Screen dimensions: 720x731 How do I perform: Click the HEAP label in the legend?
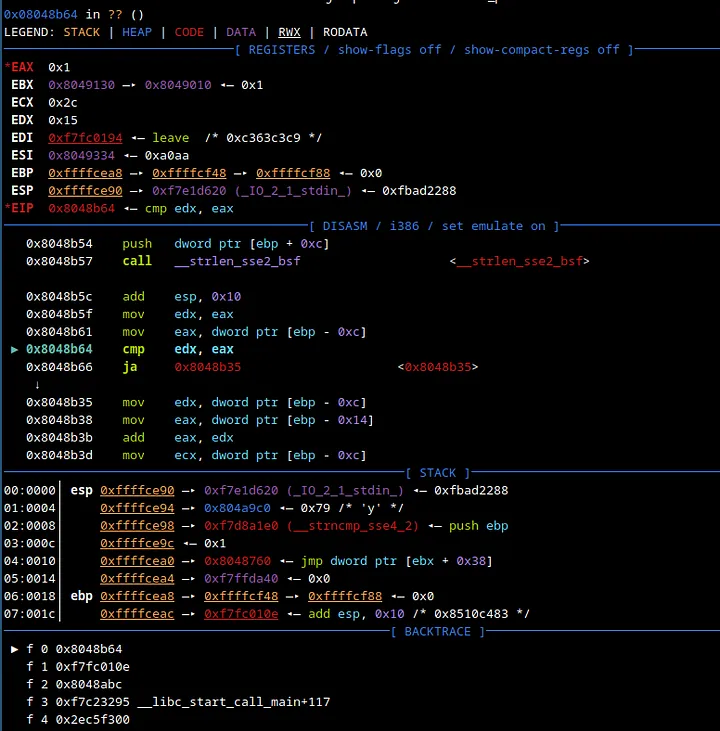click(137, 32)
